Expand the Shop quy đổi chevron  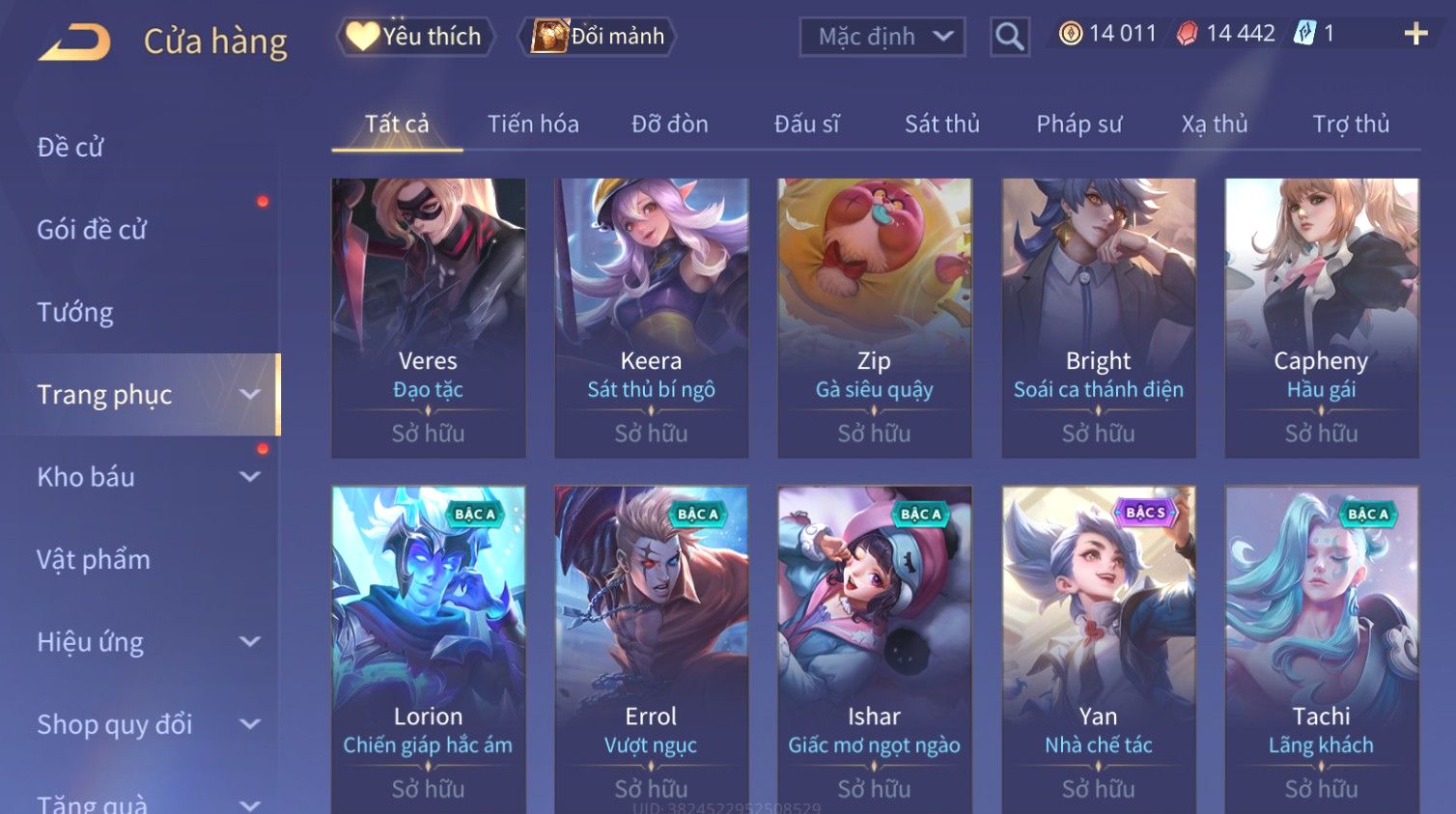click(x=250, y=724)
